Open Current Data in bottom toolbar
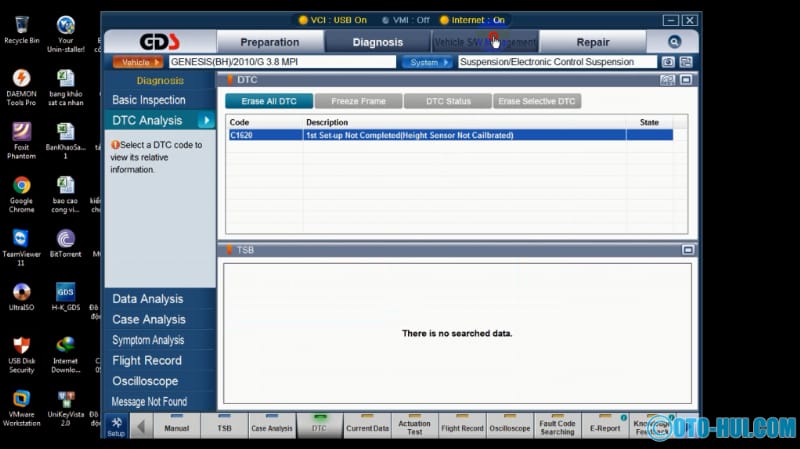The image size is (800, 449). coord(367,427)
